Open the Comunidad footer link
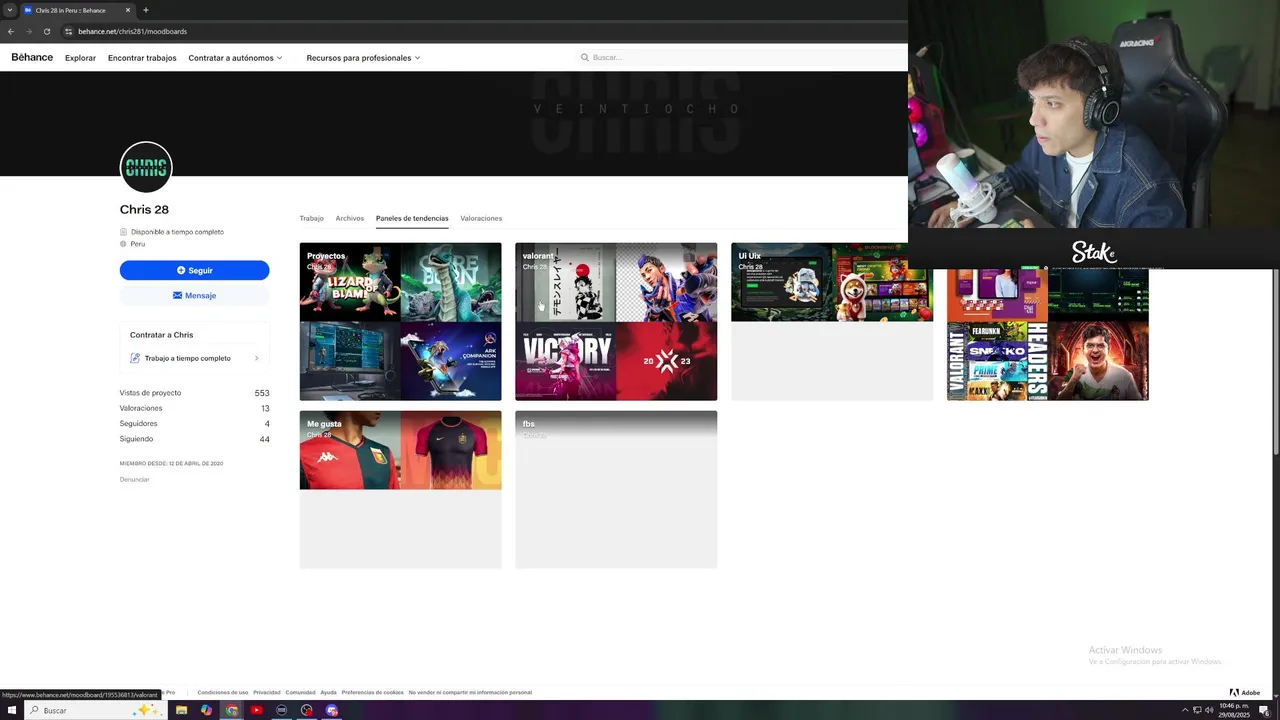1280x720 pixels. click(x=300, y=692)
